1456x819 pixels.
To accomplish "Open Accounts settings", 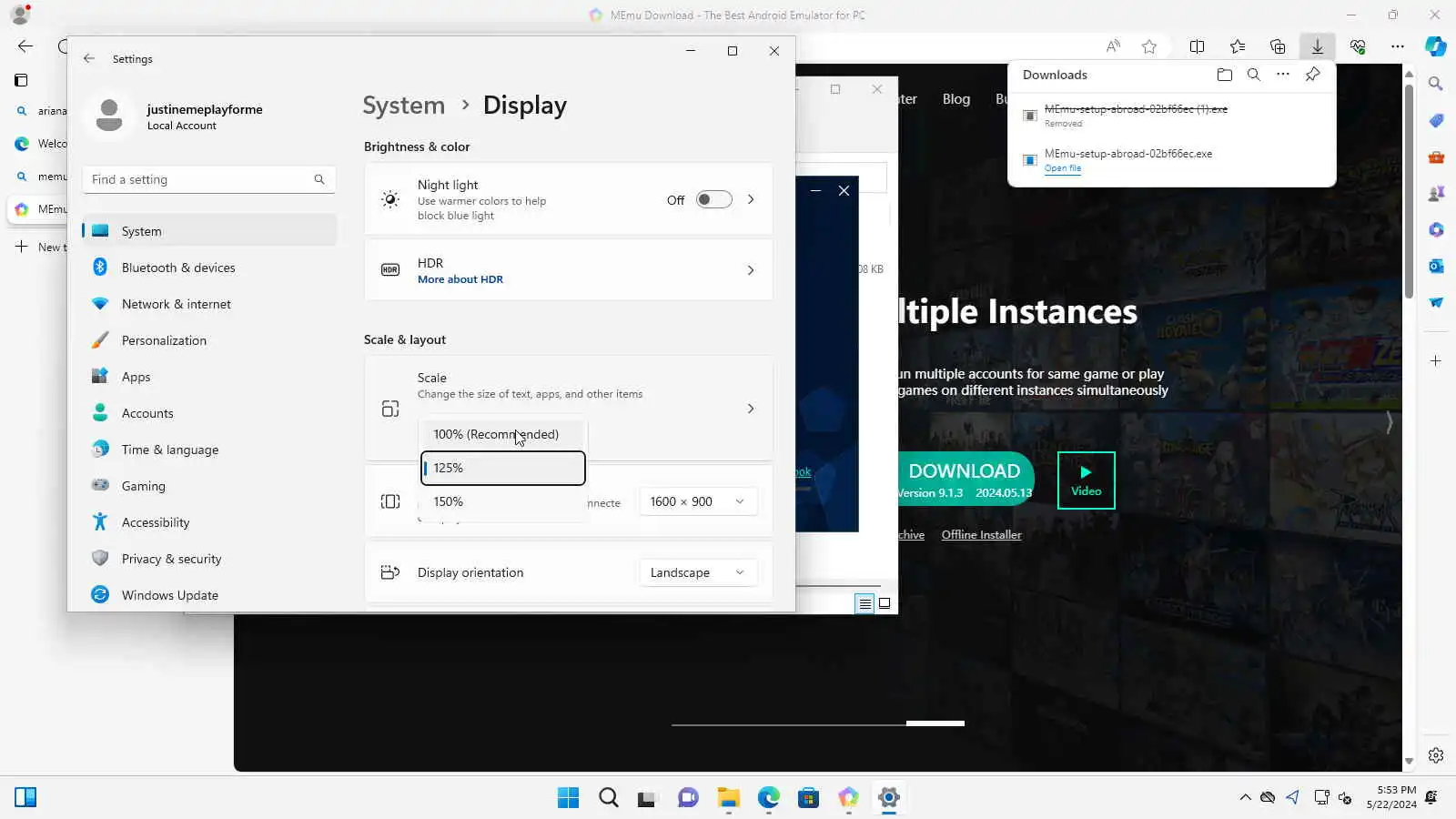I will tap(209, 413).
